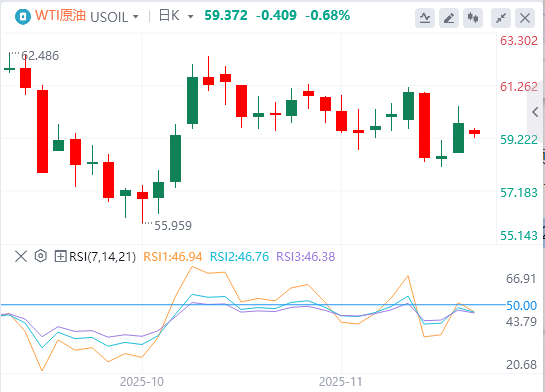Click the 55.959 low price marker
This screenshot has height=392, width=545.
pos(173,226)
